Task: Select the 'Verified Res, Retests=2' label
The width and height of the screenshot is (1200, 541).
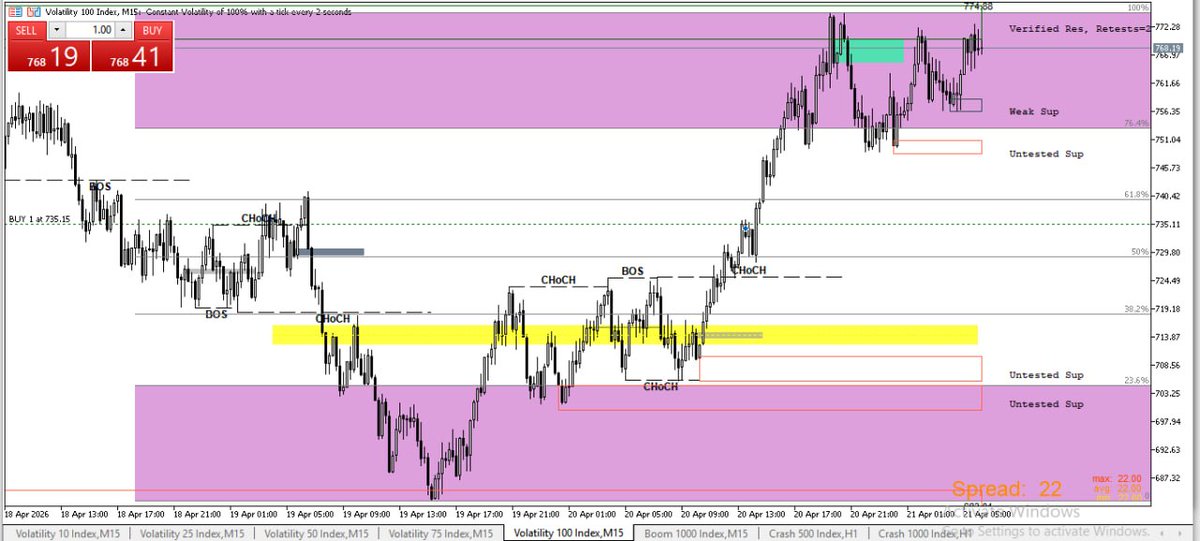Action: [1081, 29]
